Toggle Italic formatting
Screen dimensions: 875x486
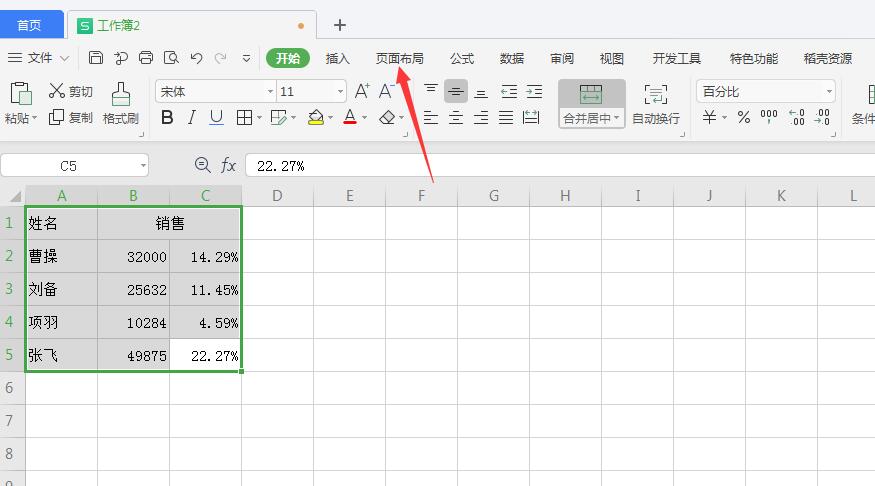point(191,117)
